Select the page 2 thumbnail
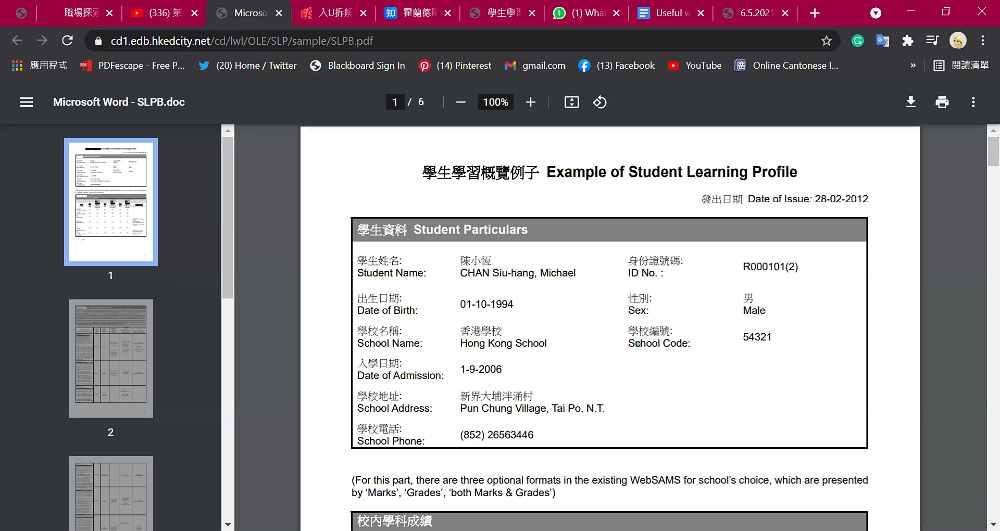1000x531 pixels. (x=111, y=358)
